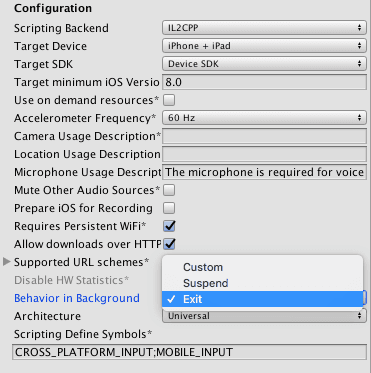The width and height of the screenshot is (371, 373).
Task: Uncheck Requires Persistent WiFi
Action: [169, 226]
